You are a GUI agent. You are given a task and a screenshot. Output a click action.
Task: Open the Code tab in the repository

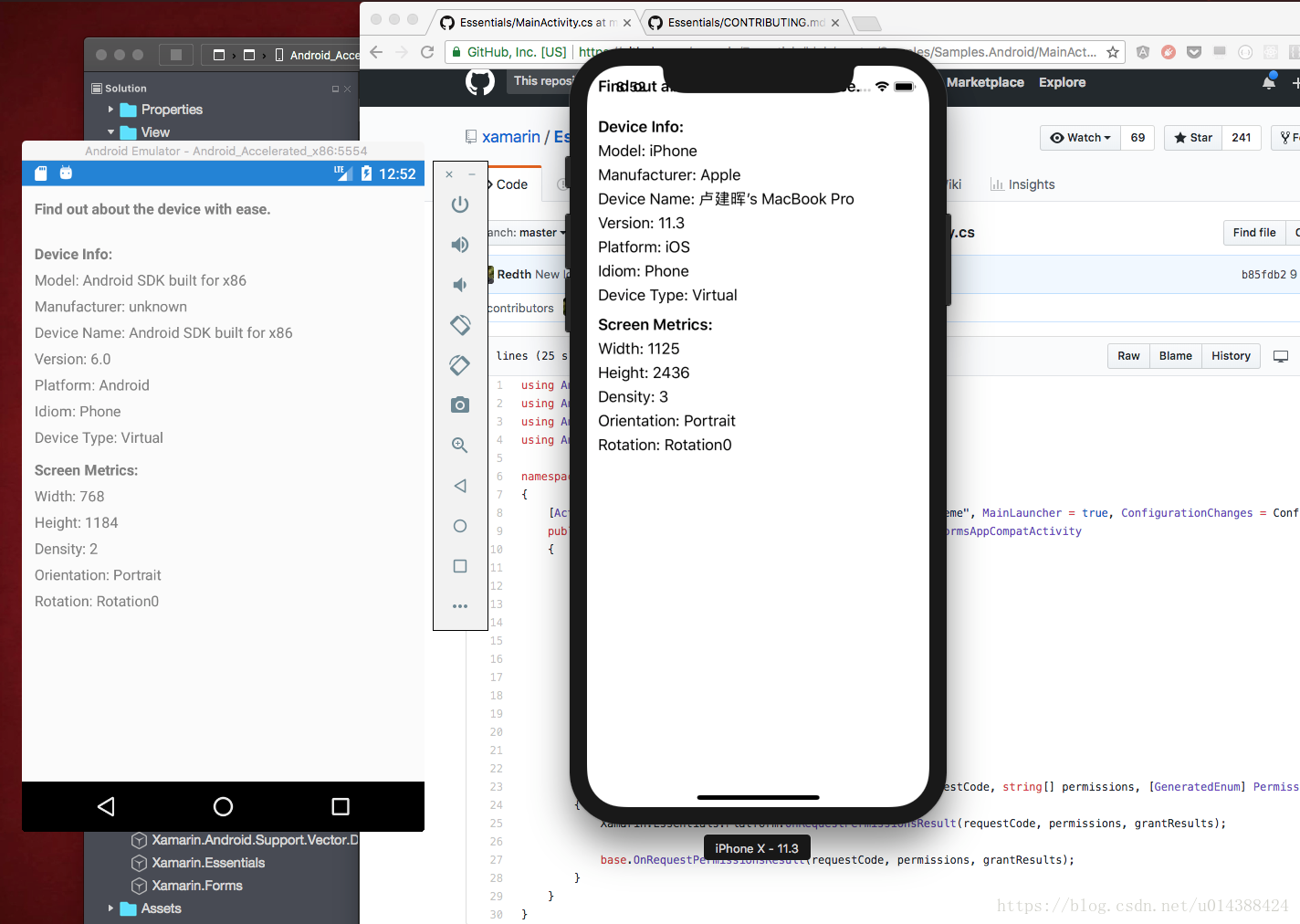pyautogui.click(x=511, y=184)
